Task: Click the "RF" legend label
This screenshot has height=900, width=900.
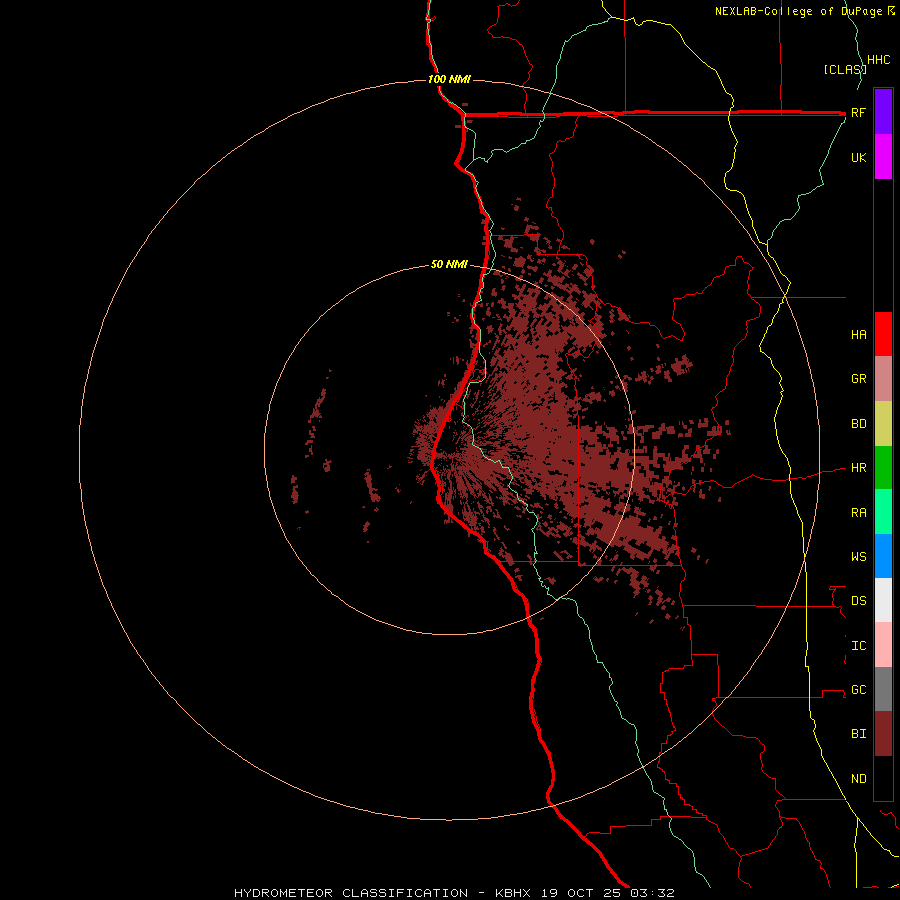Action: pyautogui.click(x=858, y=112)
